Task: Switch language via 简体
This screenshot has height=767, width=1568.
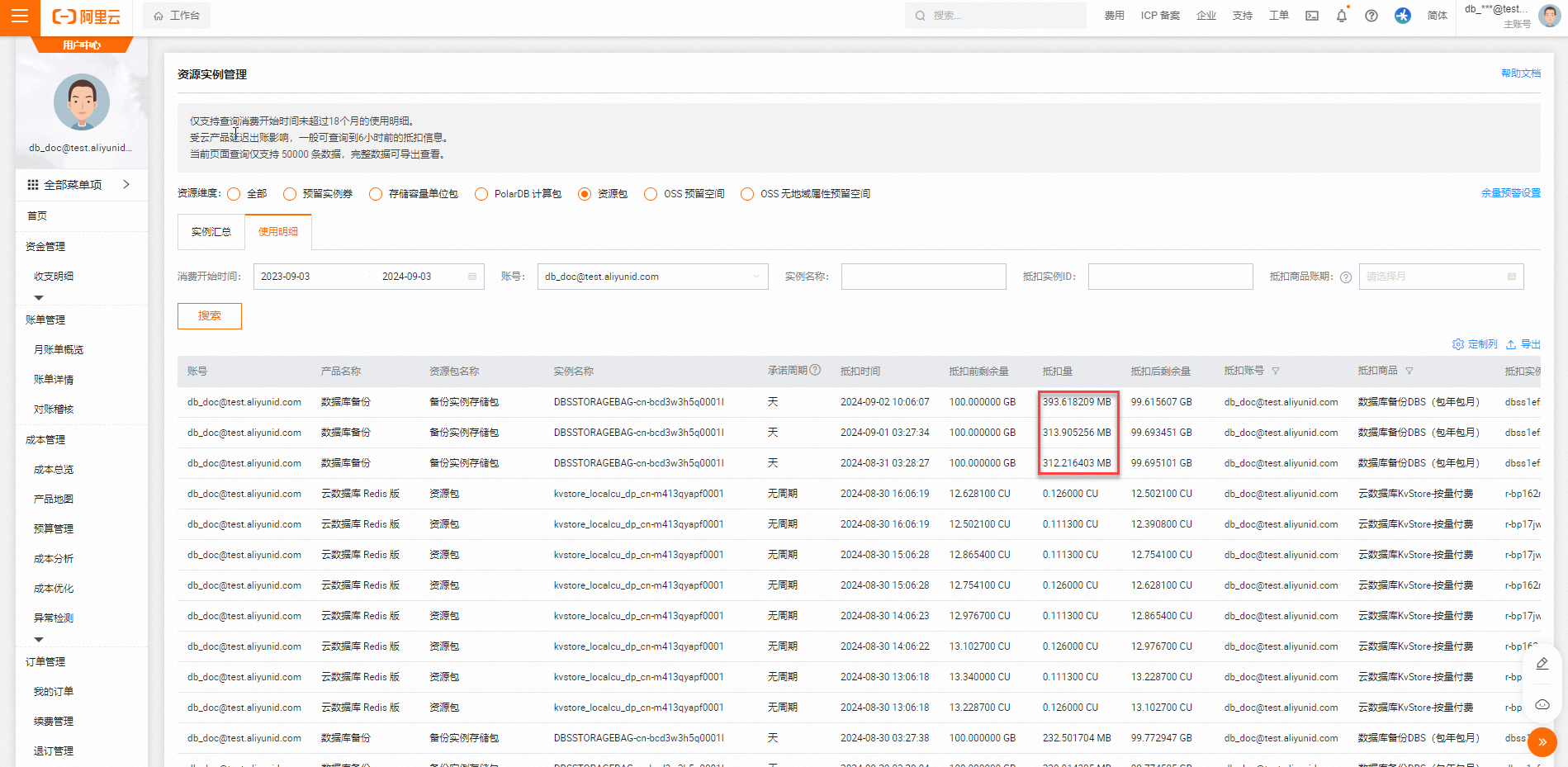Action: pos(1438,16)
